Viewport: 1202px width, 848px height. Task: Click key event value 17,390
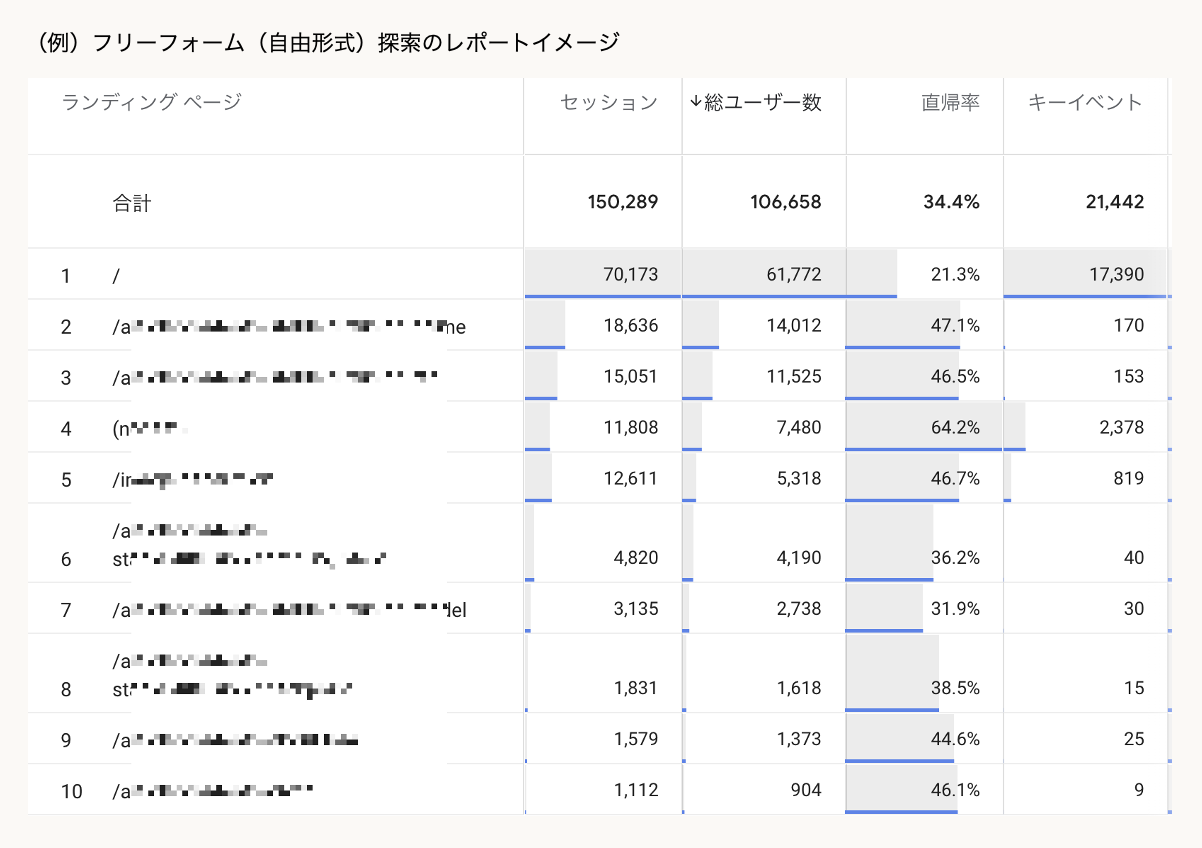(1116, 274)
